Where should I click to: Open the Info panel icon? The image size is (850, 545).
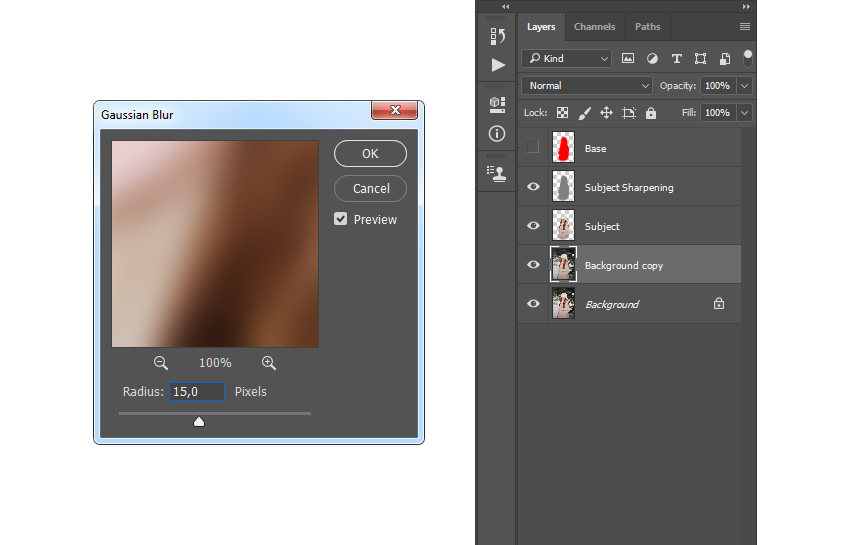[x=497, y=133]
